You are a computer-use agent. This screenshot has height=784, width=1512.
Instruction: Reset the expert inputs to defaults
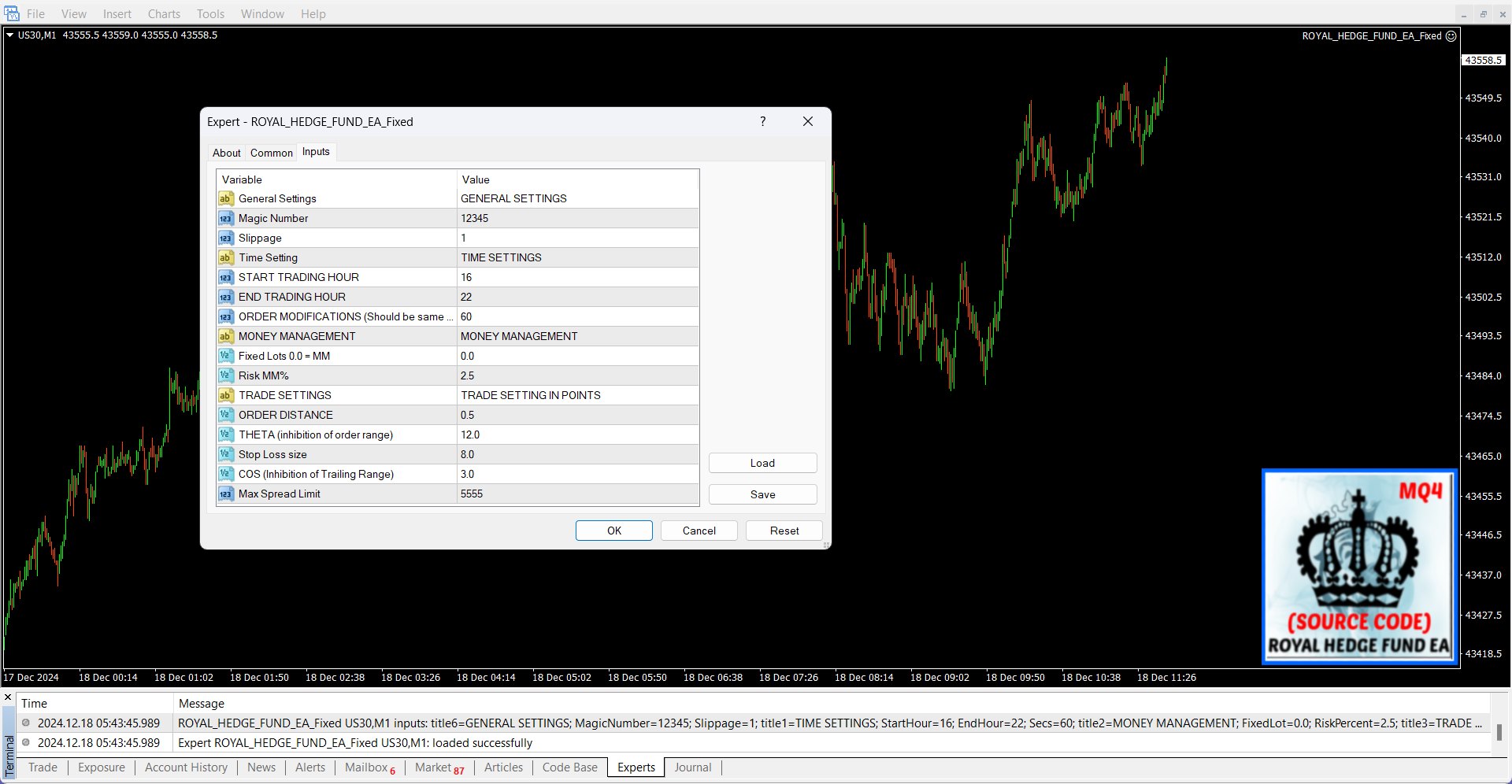coord(784,531)
